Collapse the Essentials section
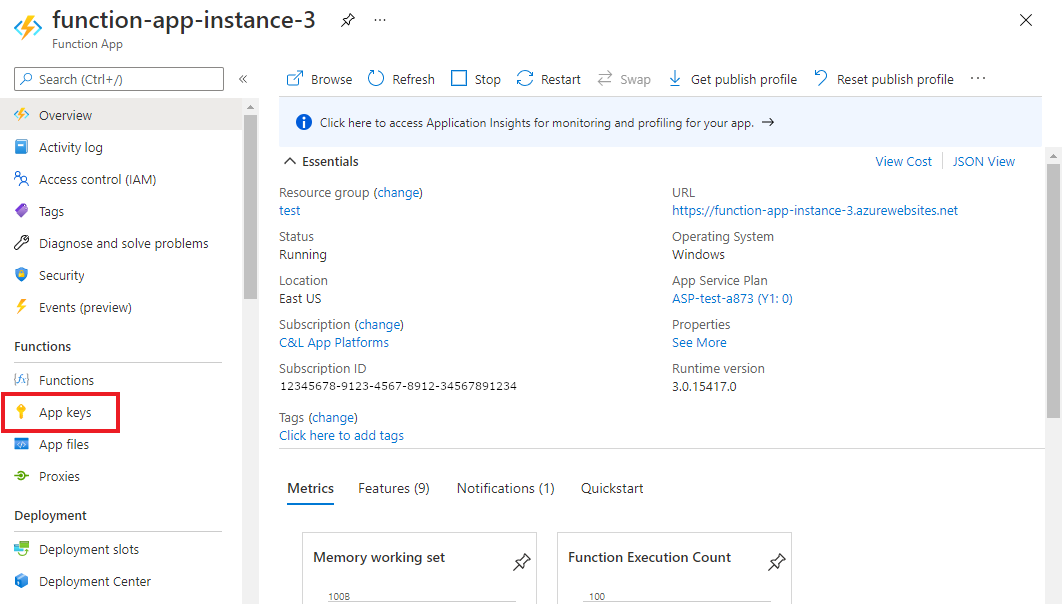This screenshot has height=604, width=1062. 290,161
